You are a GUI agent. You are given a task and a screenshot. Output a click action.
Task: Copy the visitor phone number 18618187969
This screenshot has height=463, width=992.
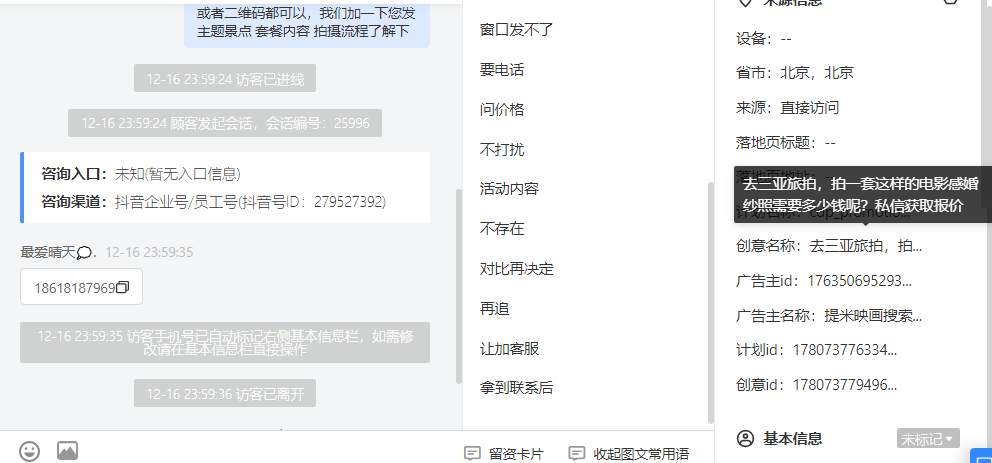pyautogui.click(x=123, y=288)
